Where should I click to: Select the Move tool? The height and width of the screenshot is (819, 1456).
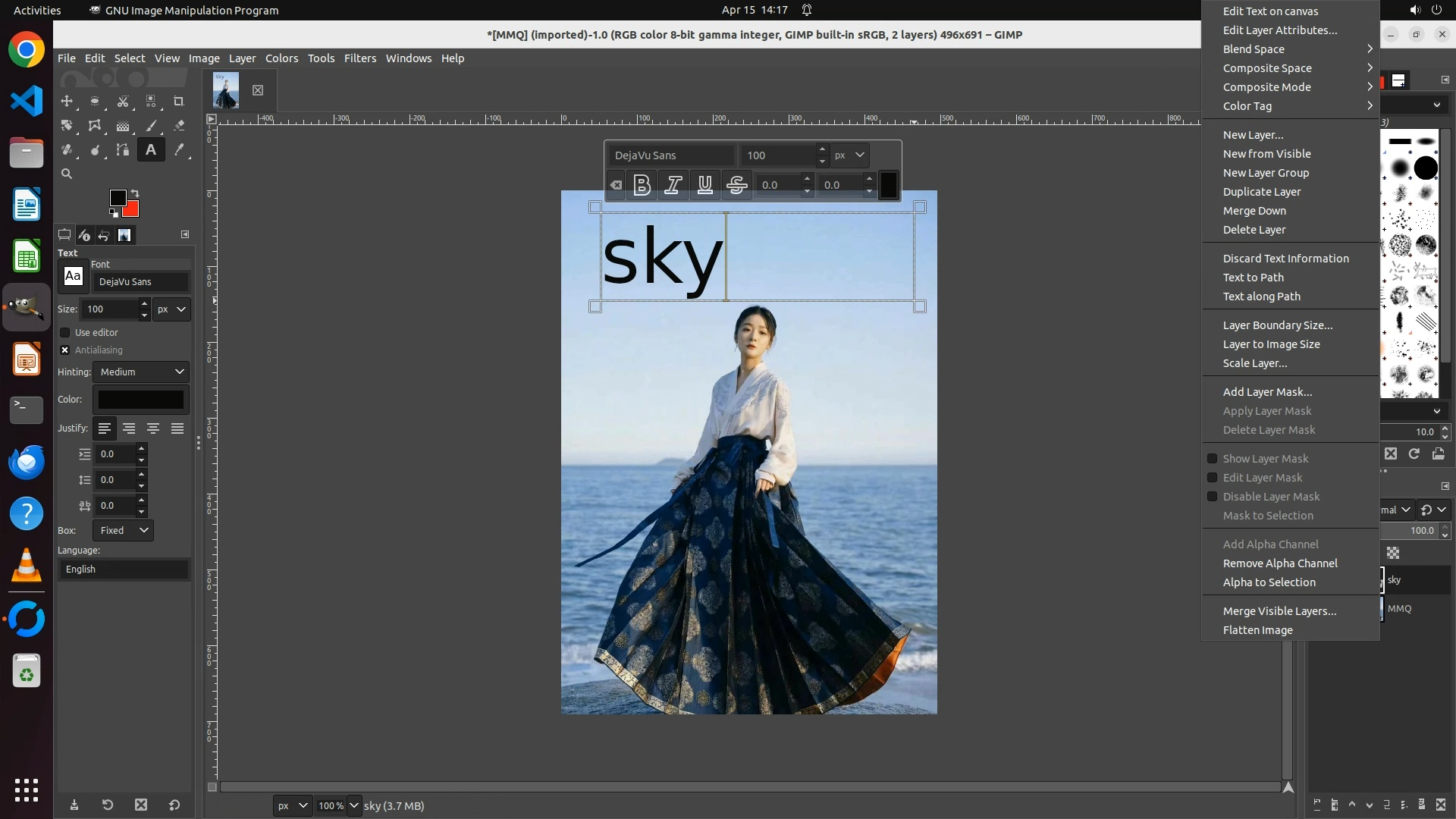[67, 101]
